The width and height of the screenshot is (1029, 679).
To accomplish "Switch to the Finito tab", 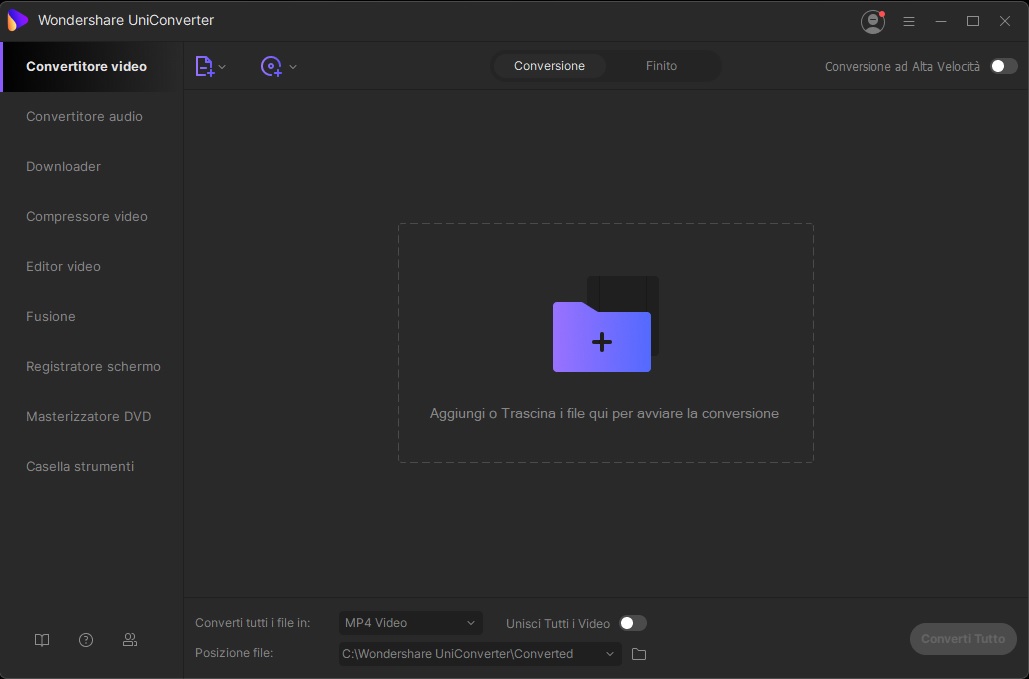I will (x=661, y=66).
